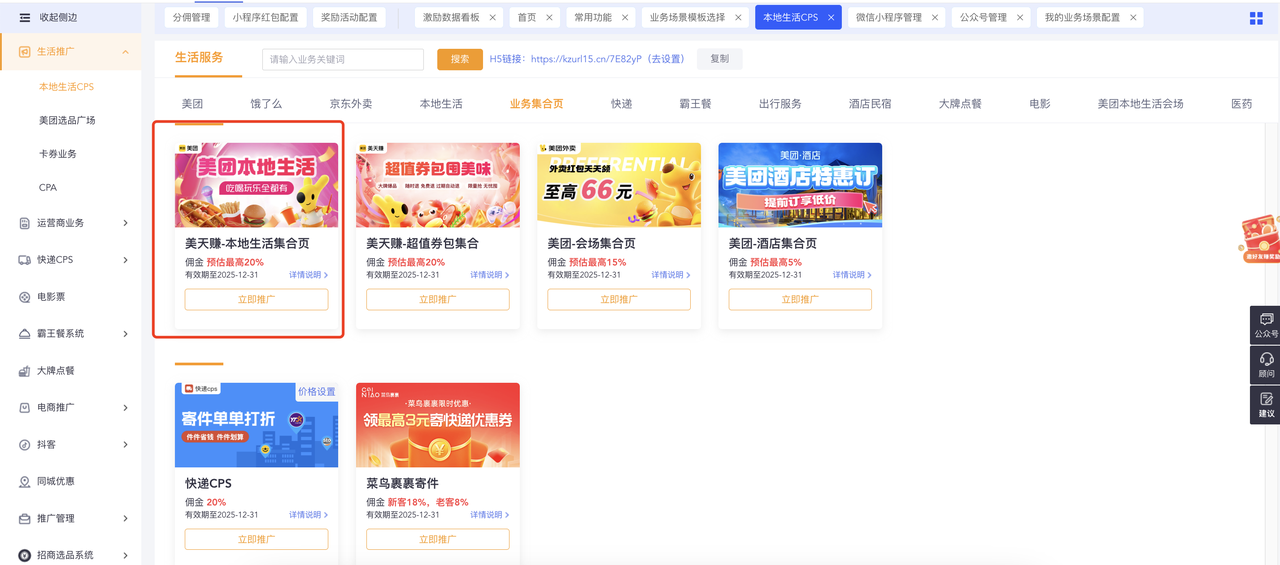
Task: Open 美团选品广场 in sidebar
Action: (x=67, y=120)
